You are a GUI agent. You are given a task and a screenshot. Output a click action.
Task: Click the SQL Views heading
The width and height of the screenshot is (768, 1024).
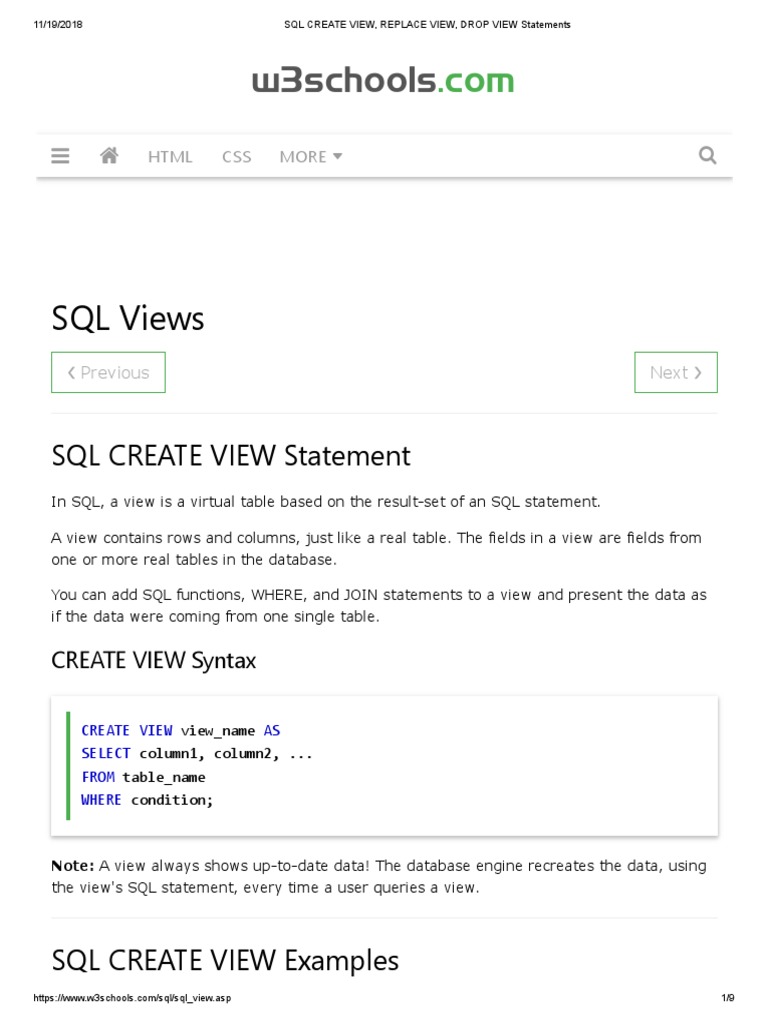point(128,319)
